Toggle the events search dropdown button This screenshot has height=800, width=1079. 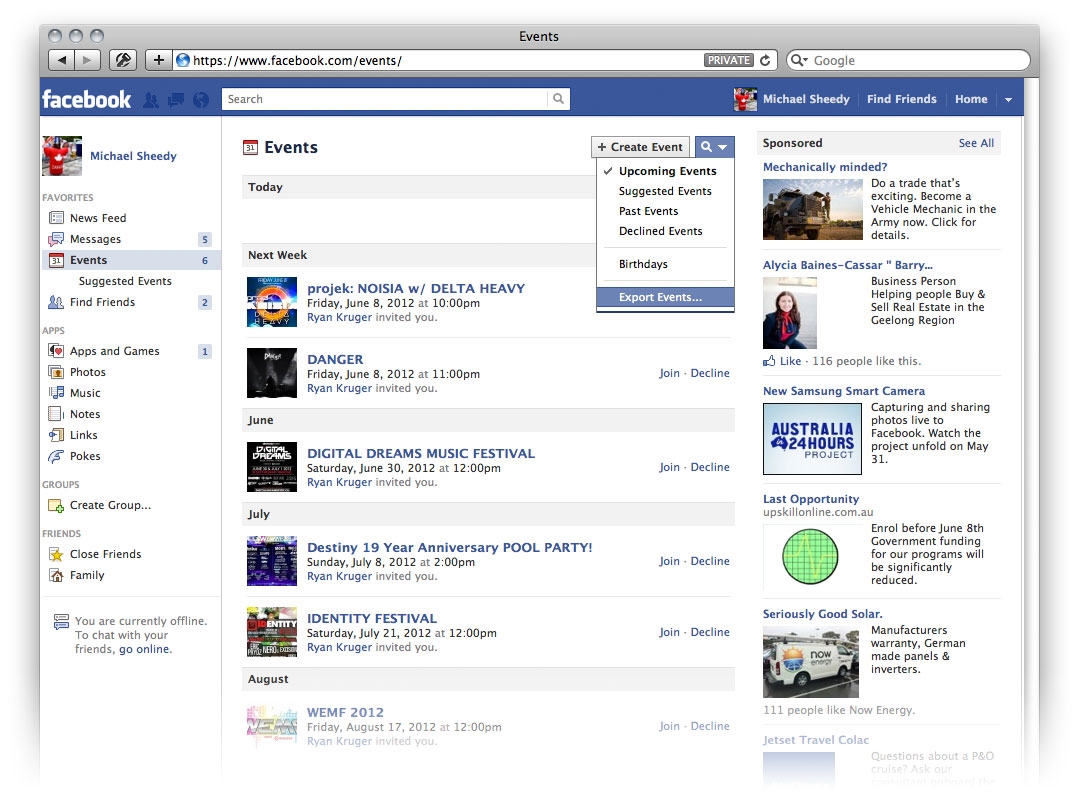tap(714, 147)
